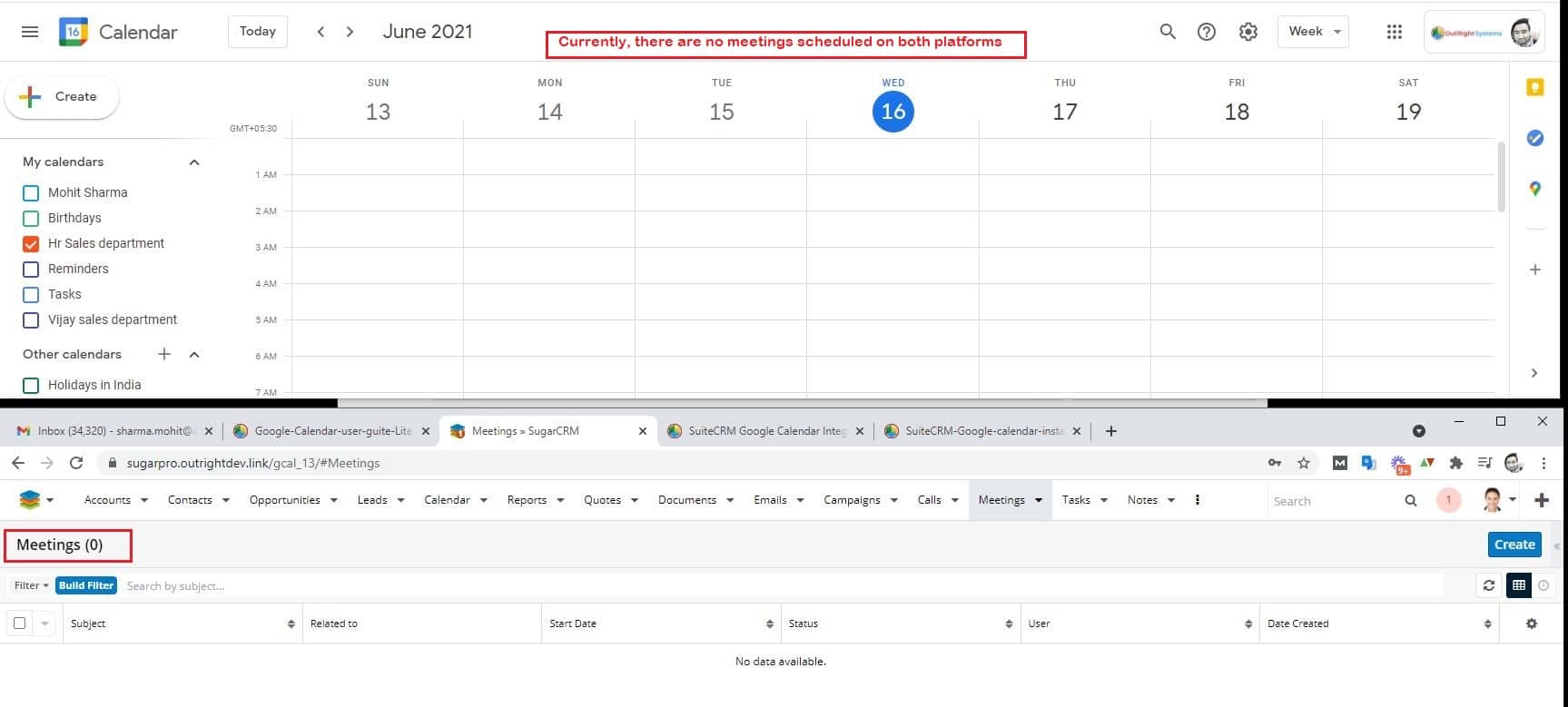Collapse the Other calendars section

pyautogui.click(x=193, y=354)
